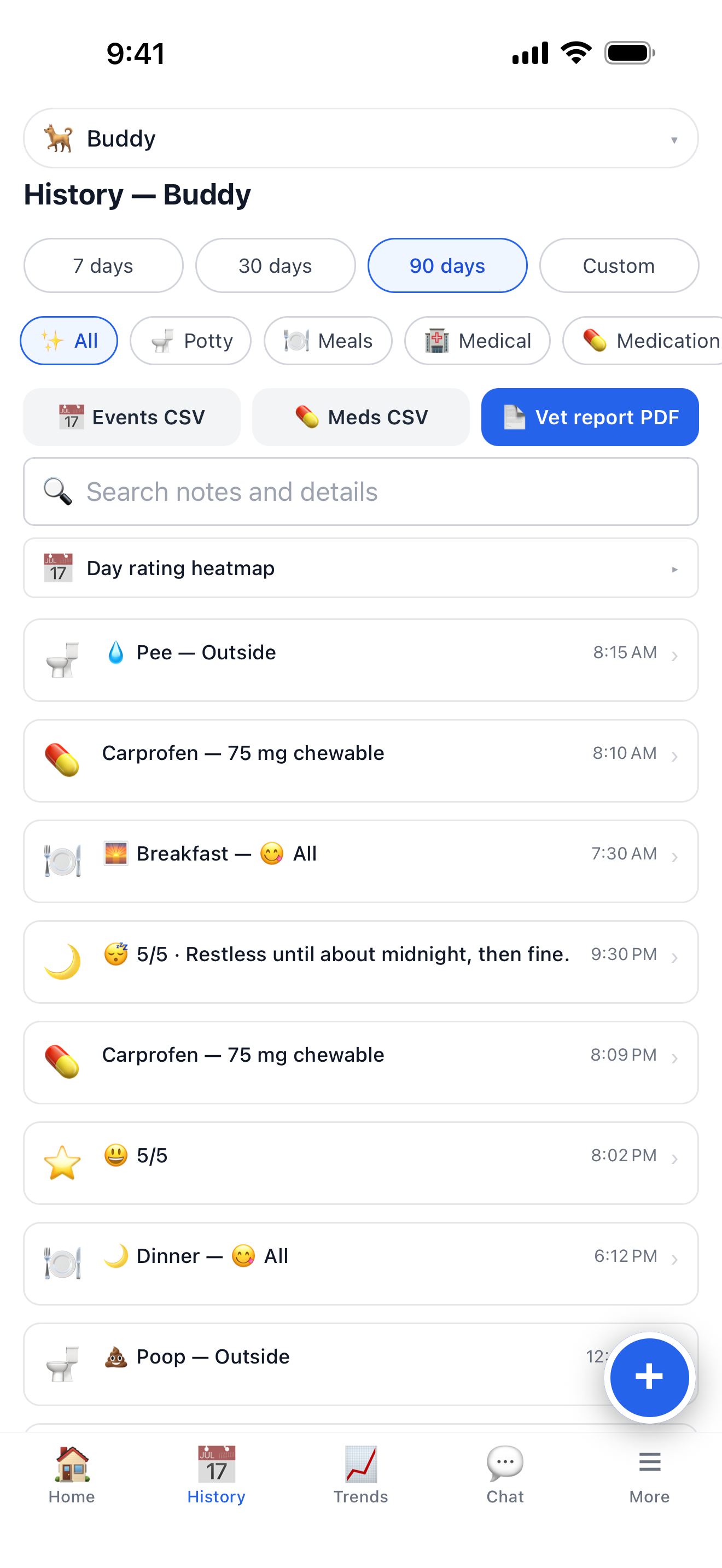Image resolution: width=722 pixels, height=1568 pixels.
Task: Expand the Day rating heatmap
Action: click(x=360, y=568)
